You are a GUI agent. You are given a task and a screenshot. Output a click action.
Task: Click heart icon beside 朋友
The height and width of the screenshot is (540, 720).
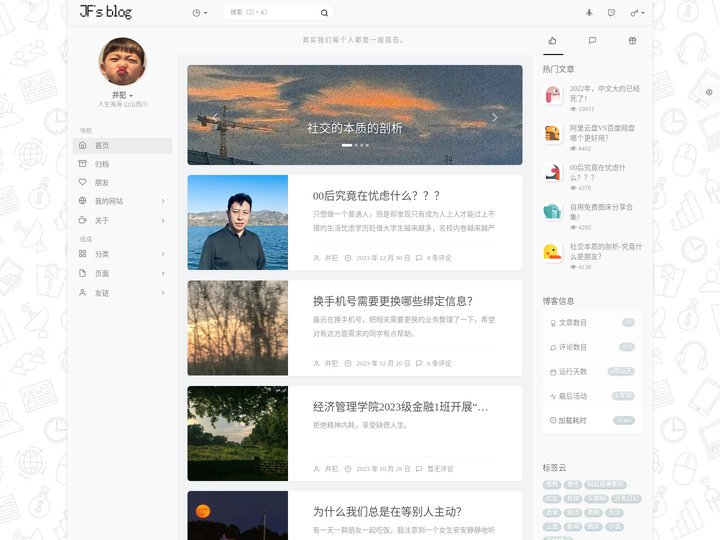pos(83,182)
